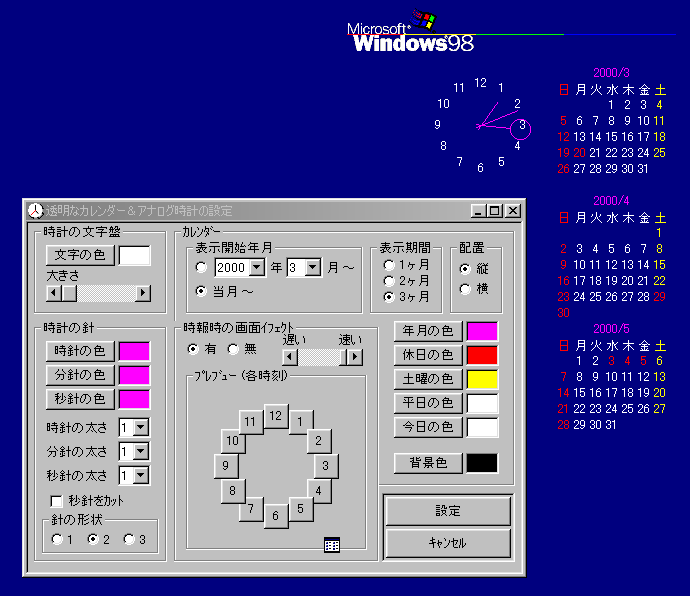Click the 分針の色 button
This screenshot has height=596, width=690.
point(80,375)
